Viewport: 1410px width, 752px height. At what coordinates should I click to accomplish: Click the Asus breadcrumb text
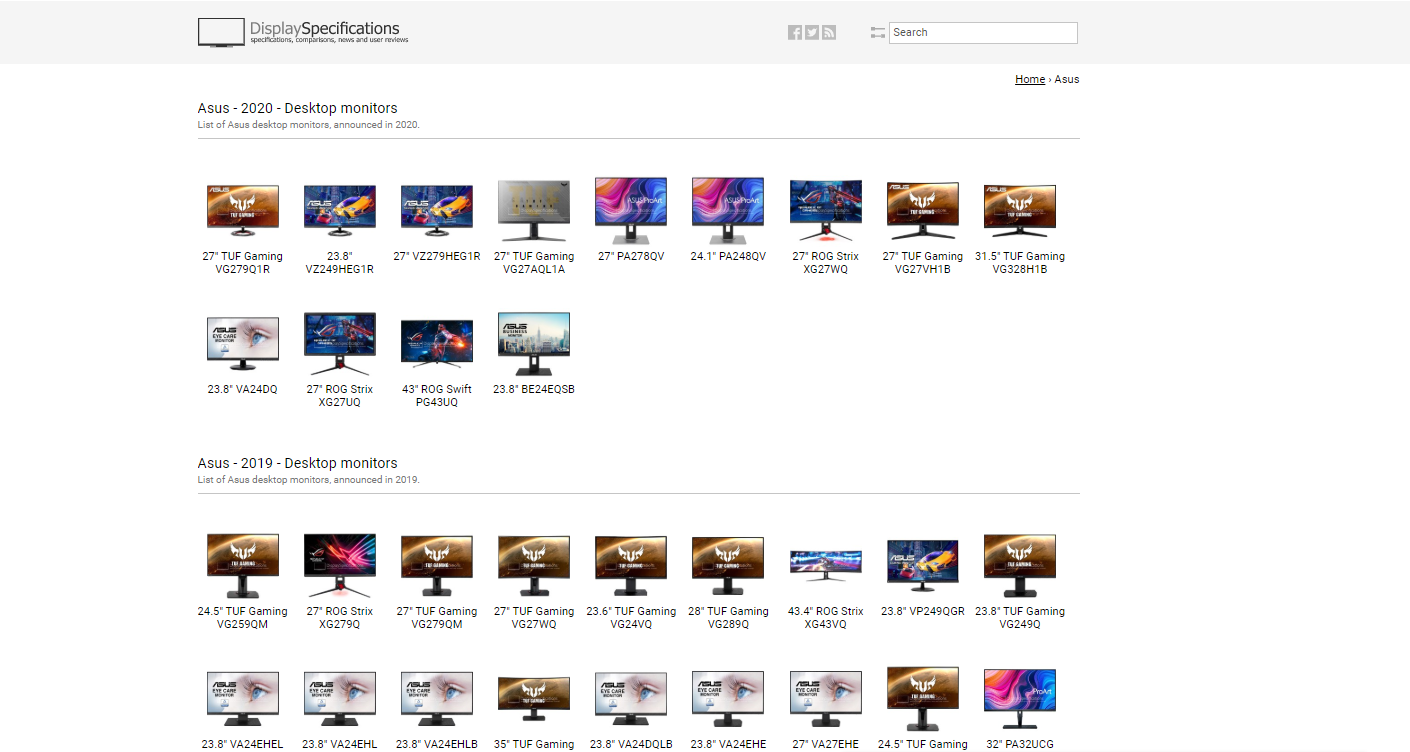1067,79
